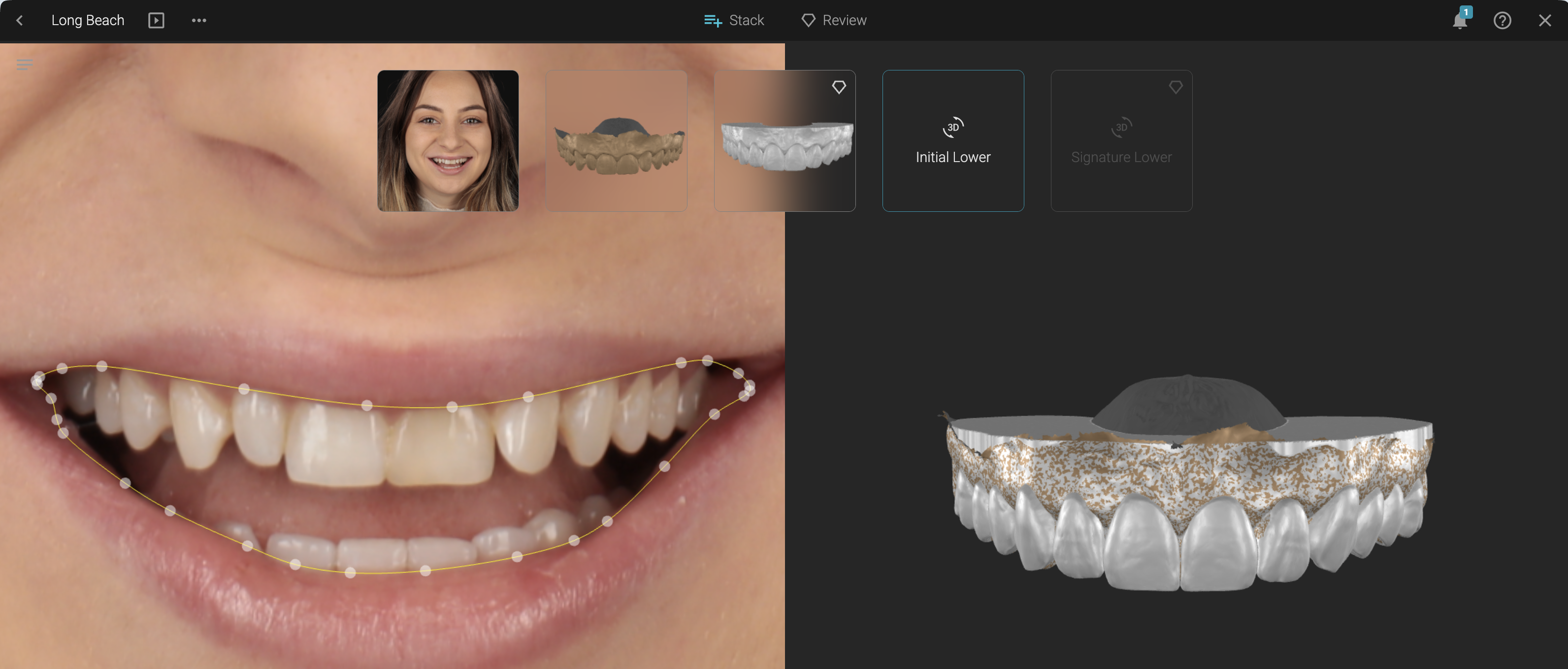1568x669 pixels.
Task: Toggle the diamond on the white model thumbnail
Action: 839,87
